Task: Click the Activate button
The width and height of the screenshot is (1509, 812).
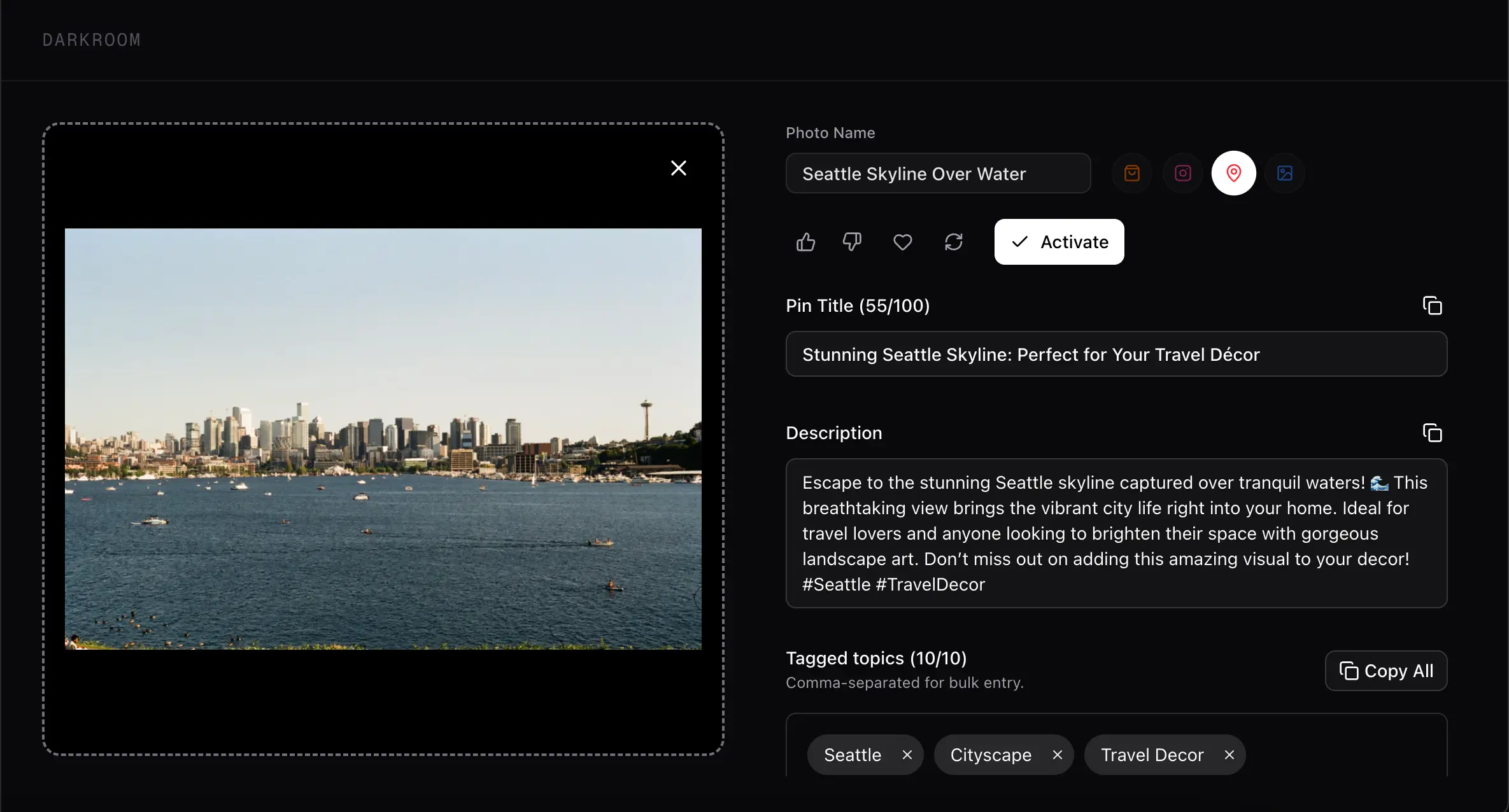Action: (1059, 242)
